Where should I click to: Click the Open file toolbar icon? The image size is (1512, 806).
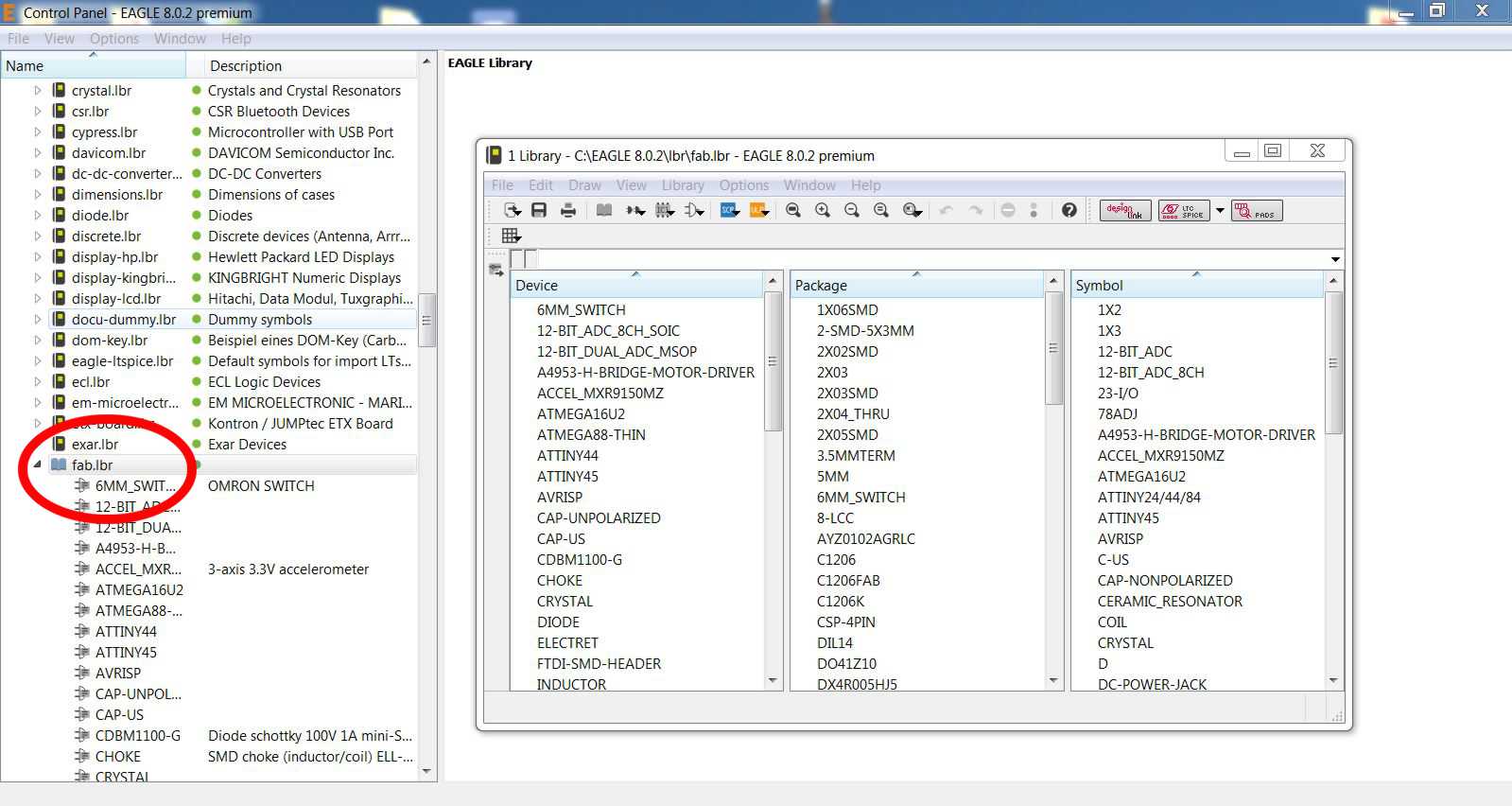point(512,210)
